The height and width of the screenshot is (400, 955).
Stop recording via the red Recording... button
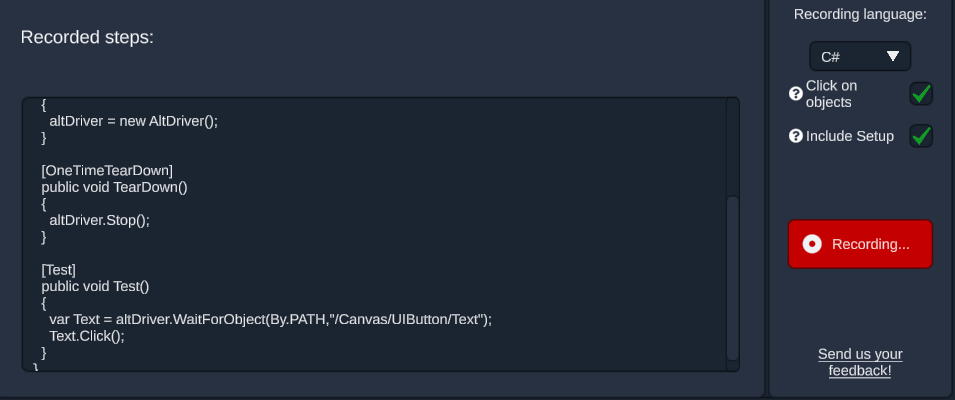click(860, 244)
